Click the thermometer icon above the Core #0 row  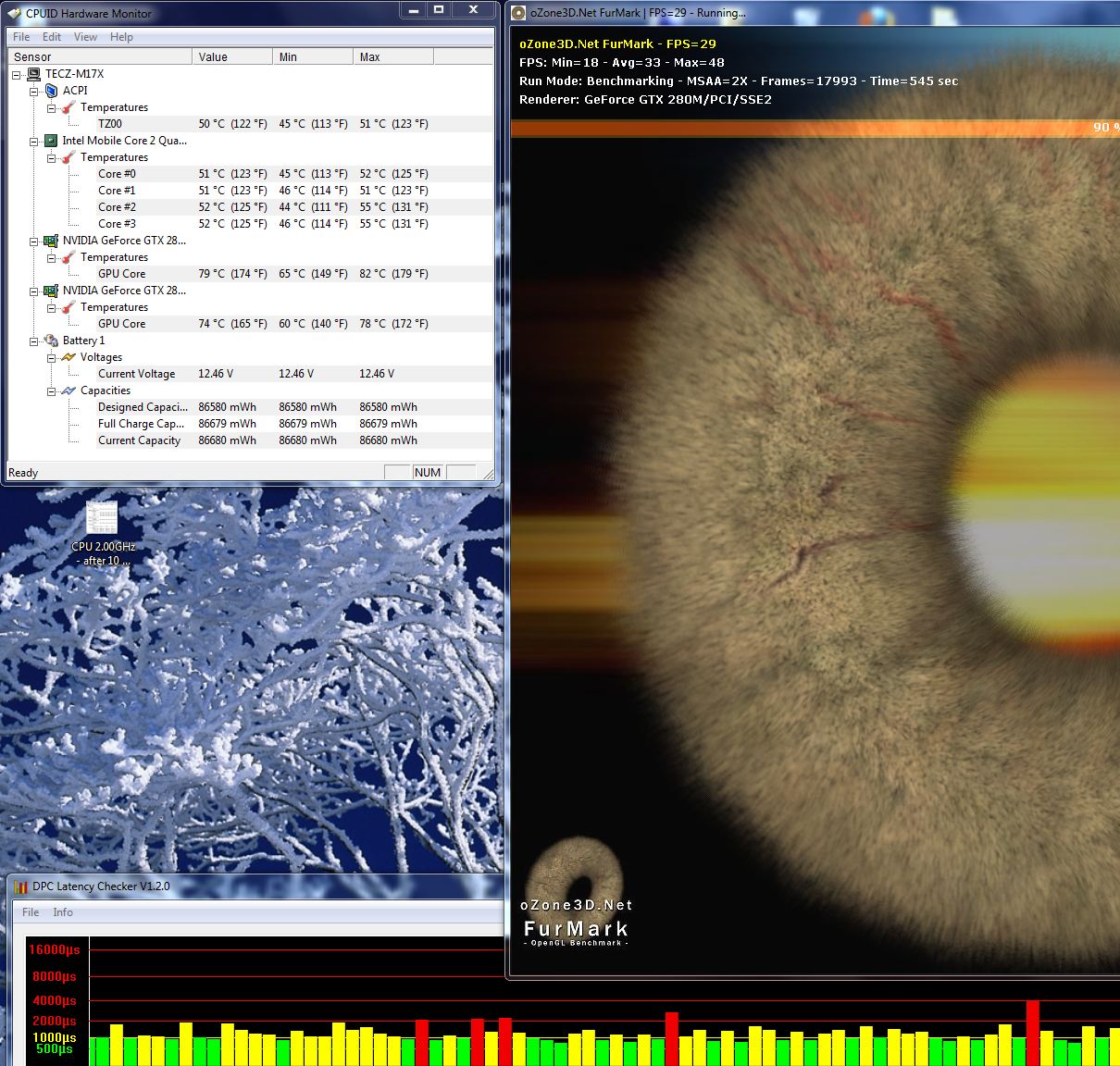(x=68, y=157)
